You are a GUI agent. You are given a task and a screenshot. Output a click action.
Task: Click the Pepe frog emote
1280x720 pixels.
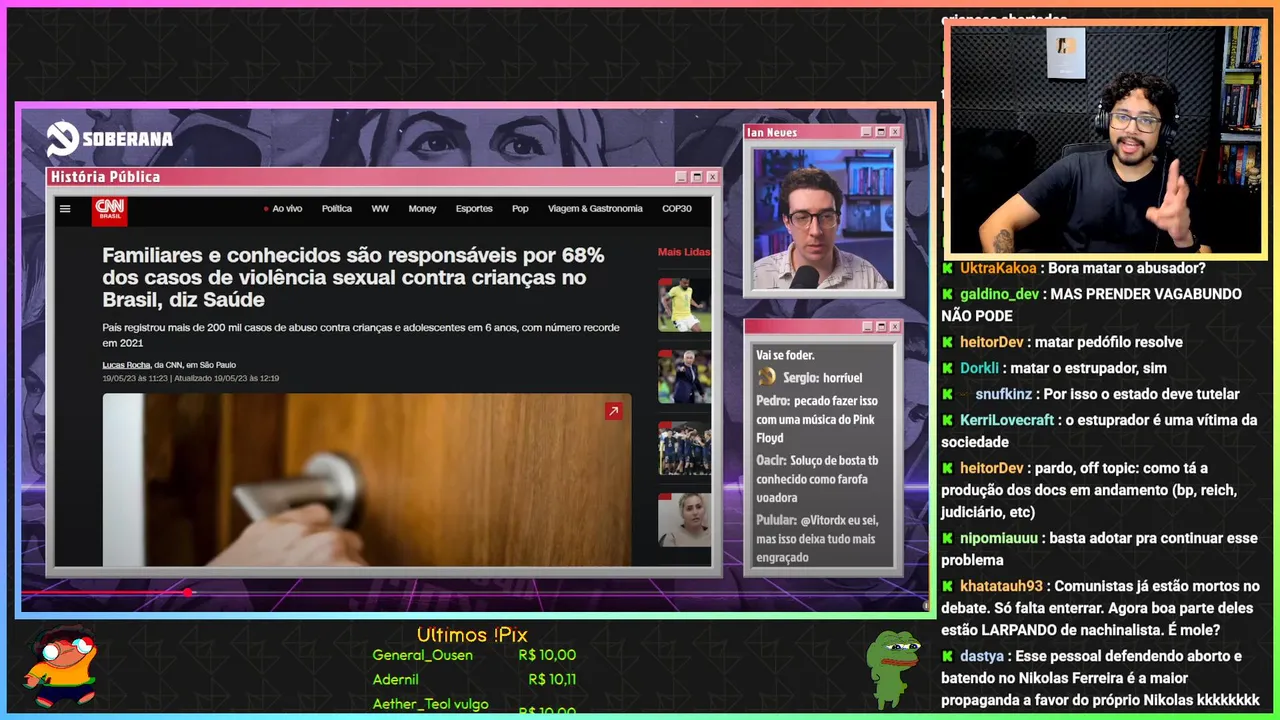click(x=892, y=668)
